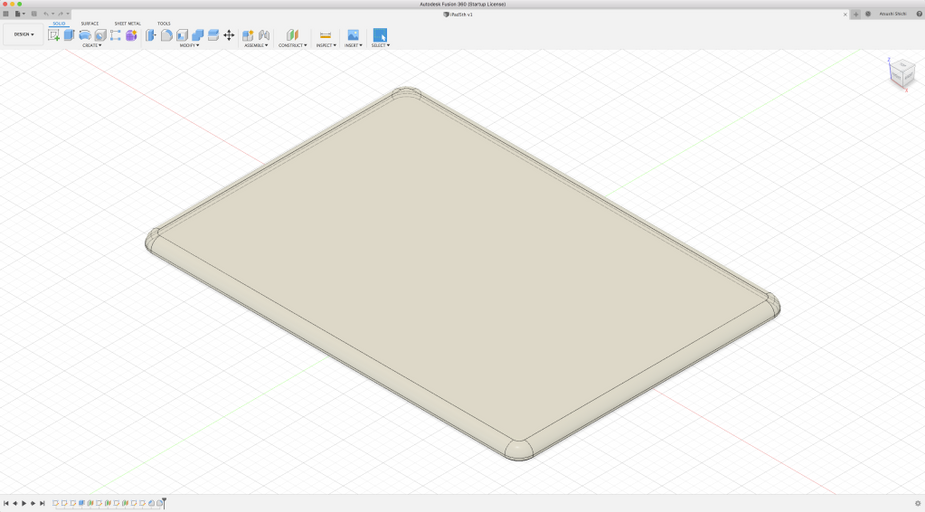Expand the CREATE dropdown menu
Viewport: 925px width, 512px height.
(x=92, y=46)
